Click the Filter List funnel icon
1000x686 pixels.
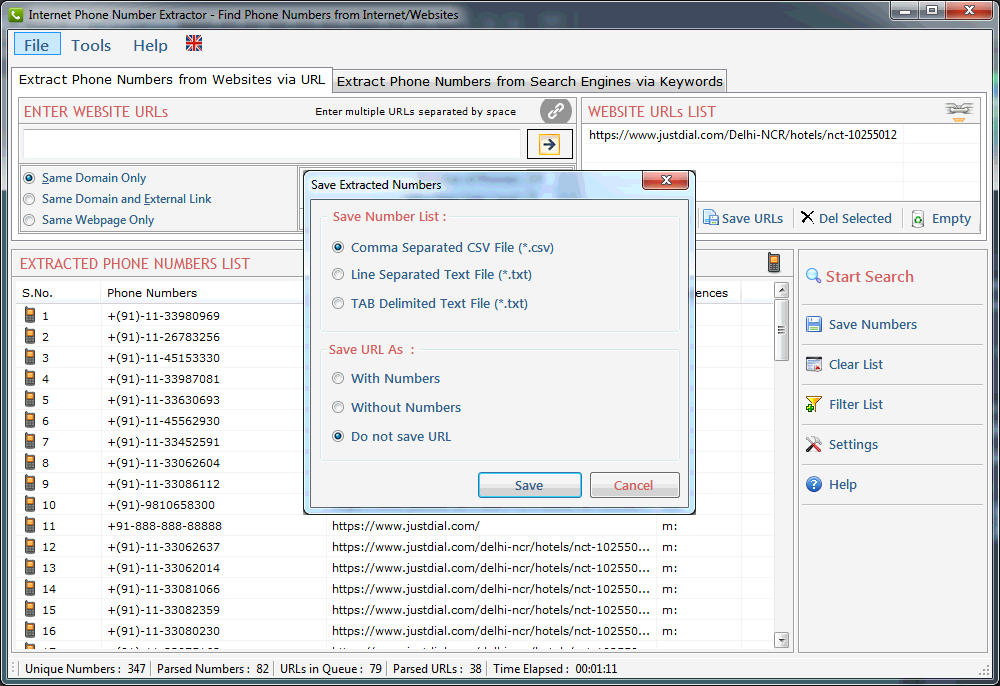coord(814,404)
